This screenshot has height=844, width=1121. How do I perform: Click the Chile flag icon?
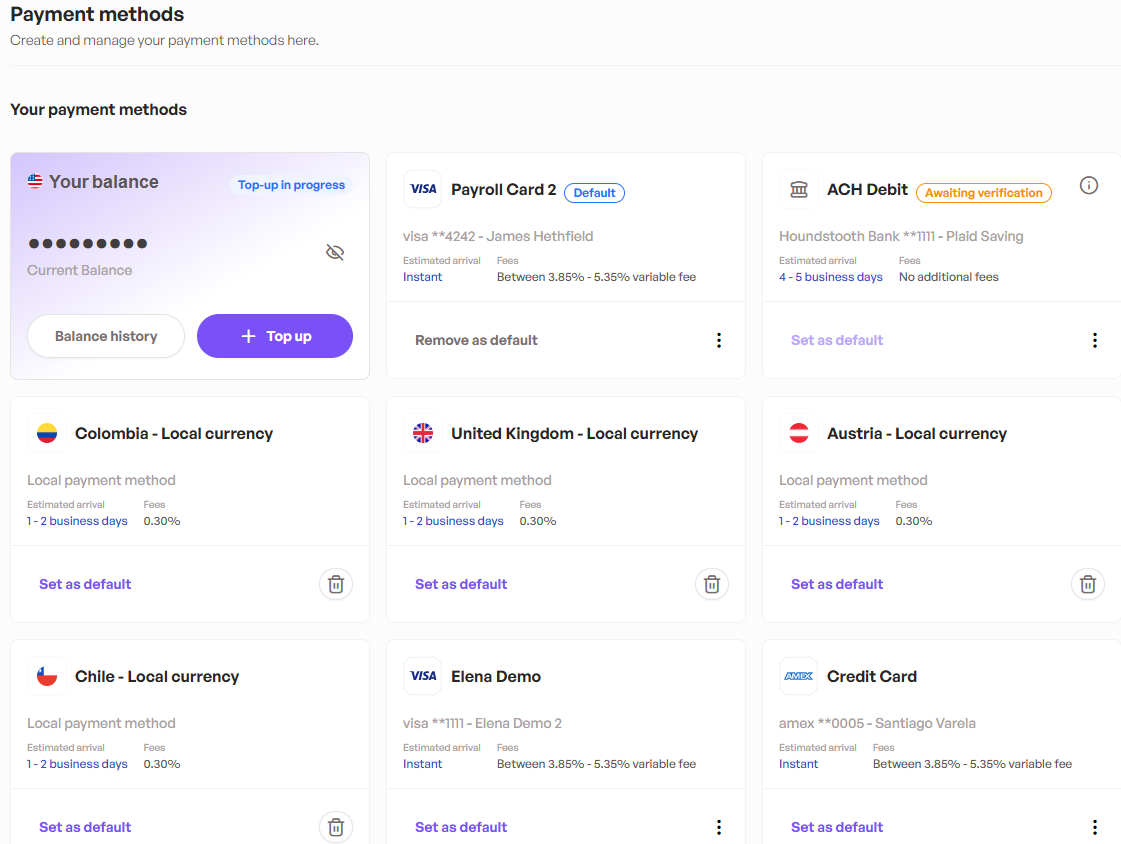(x=46, y=676)
